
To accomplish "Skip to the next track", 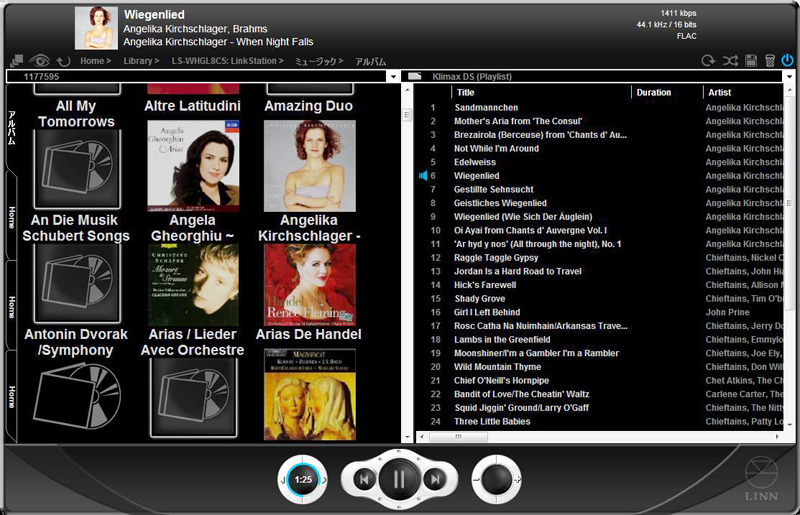I will pos(434,480).
